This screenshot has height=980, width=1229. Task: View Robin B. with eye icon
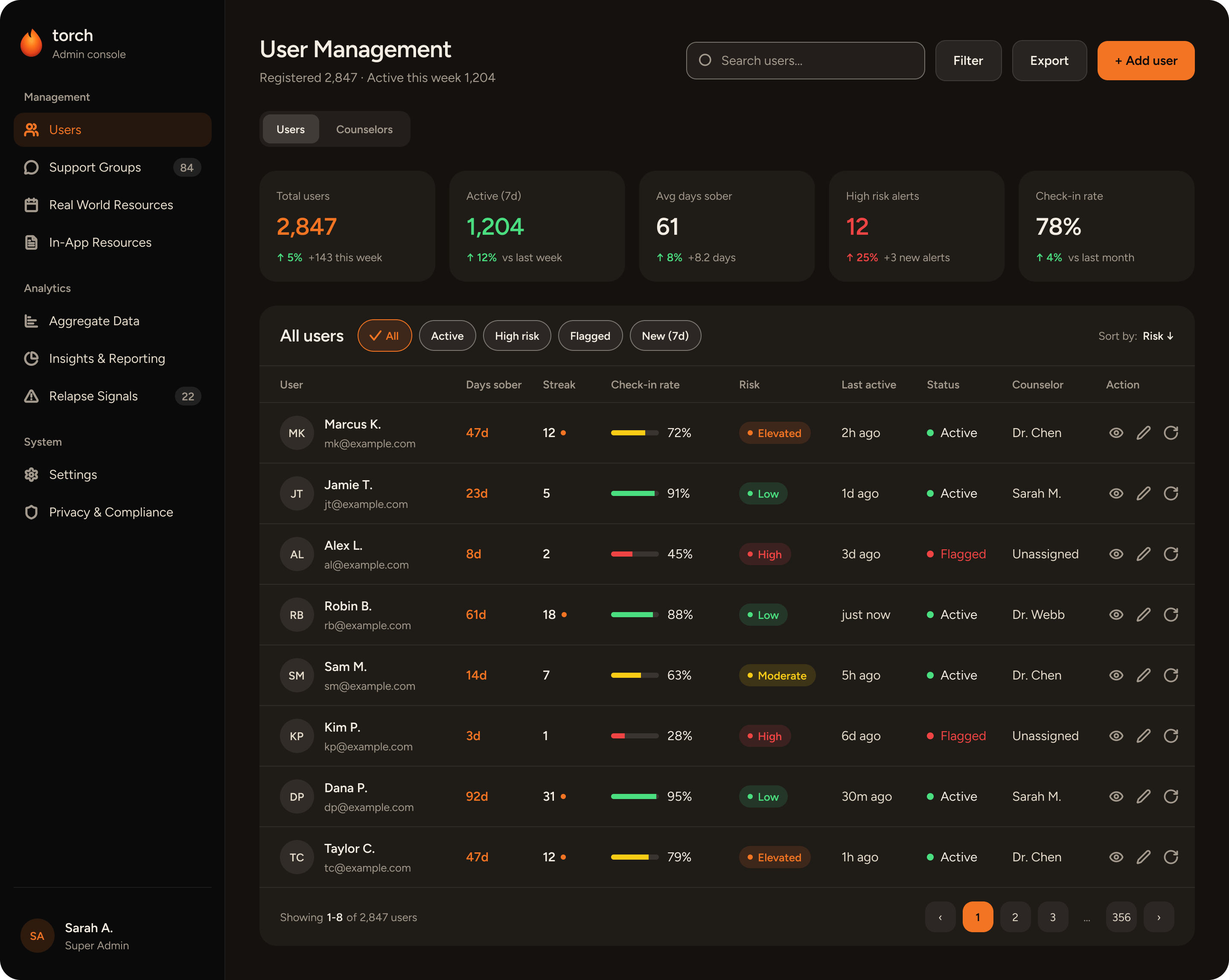pyautogui.click(x=1116, y=615)
